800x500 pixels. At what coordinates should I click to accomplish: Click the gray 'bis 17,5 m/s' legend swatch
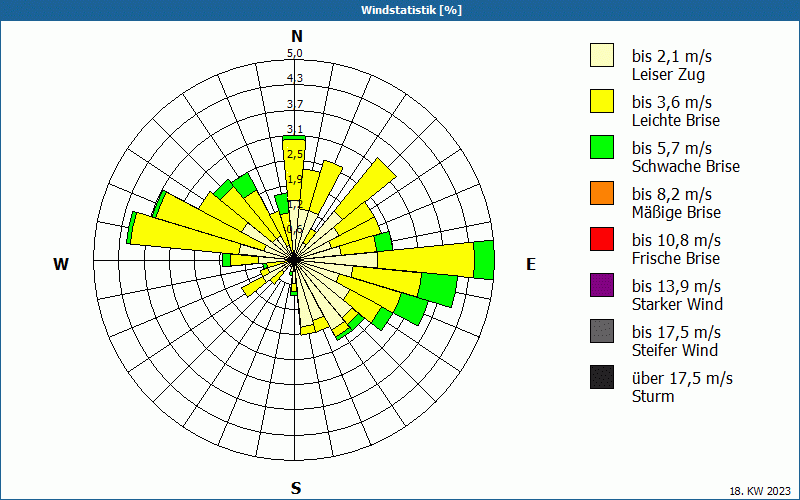coord(602,331)
